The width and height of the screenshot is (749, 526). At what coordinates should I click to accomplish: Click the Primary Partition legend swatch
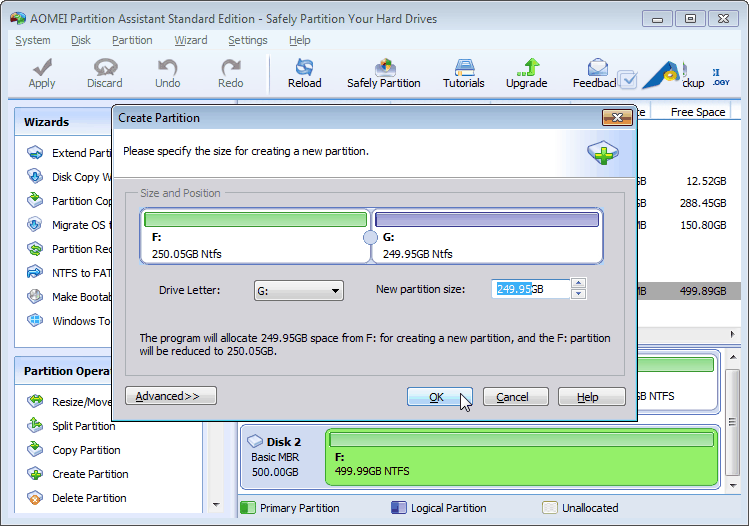248,507
